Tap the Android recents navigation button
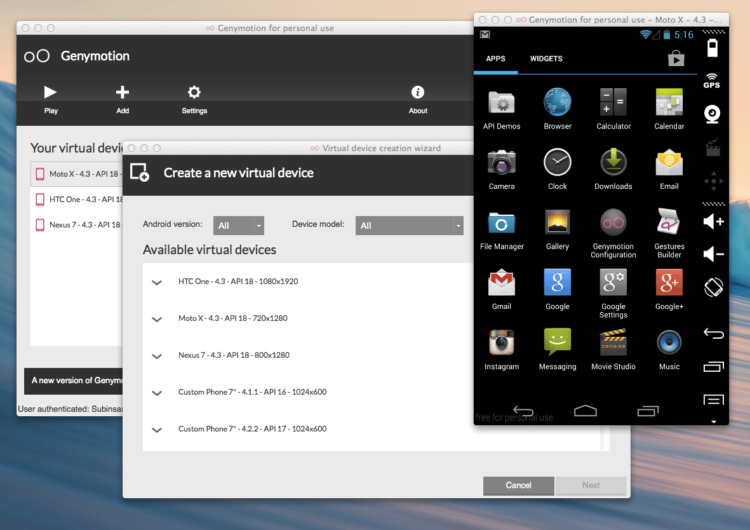750x530 pixels. pyautogui.click(x=648, y=410)
